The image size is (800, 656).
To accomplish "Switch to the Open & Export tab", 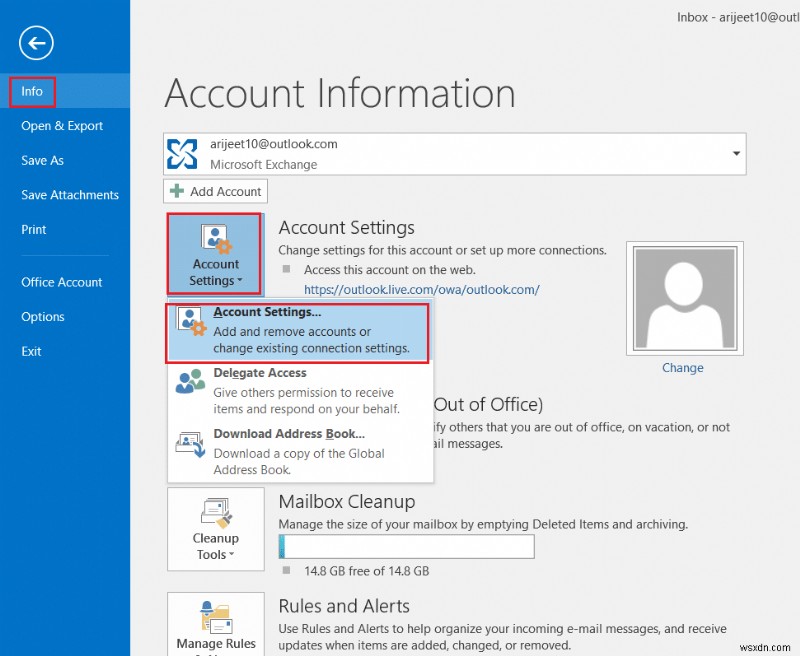I will (x=62, y=126).
